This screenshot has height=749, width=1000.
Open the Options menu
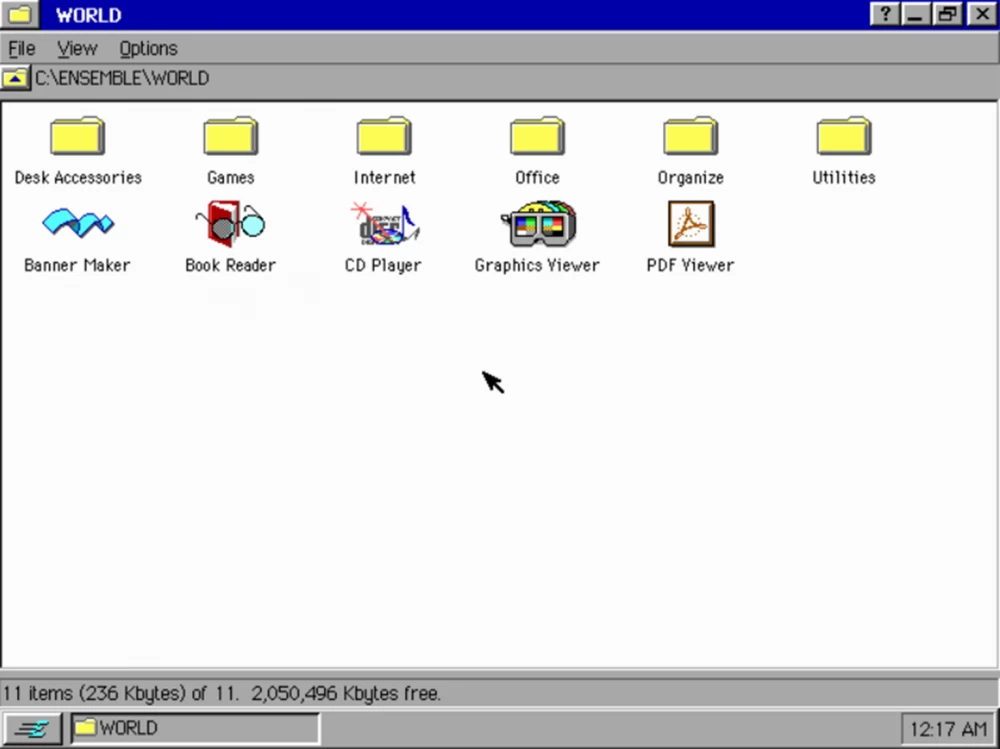[147, 48]
